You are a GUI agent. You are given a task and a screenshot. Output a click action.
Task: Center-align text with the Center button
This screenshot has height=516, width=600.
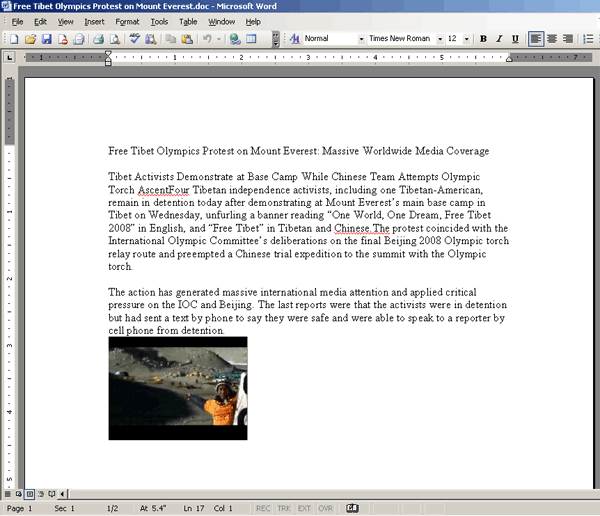[553, 39]
